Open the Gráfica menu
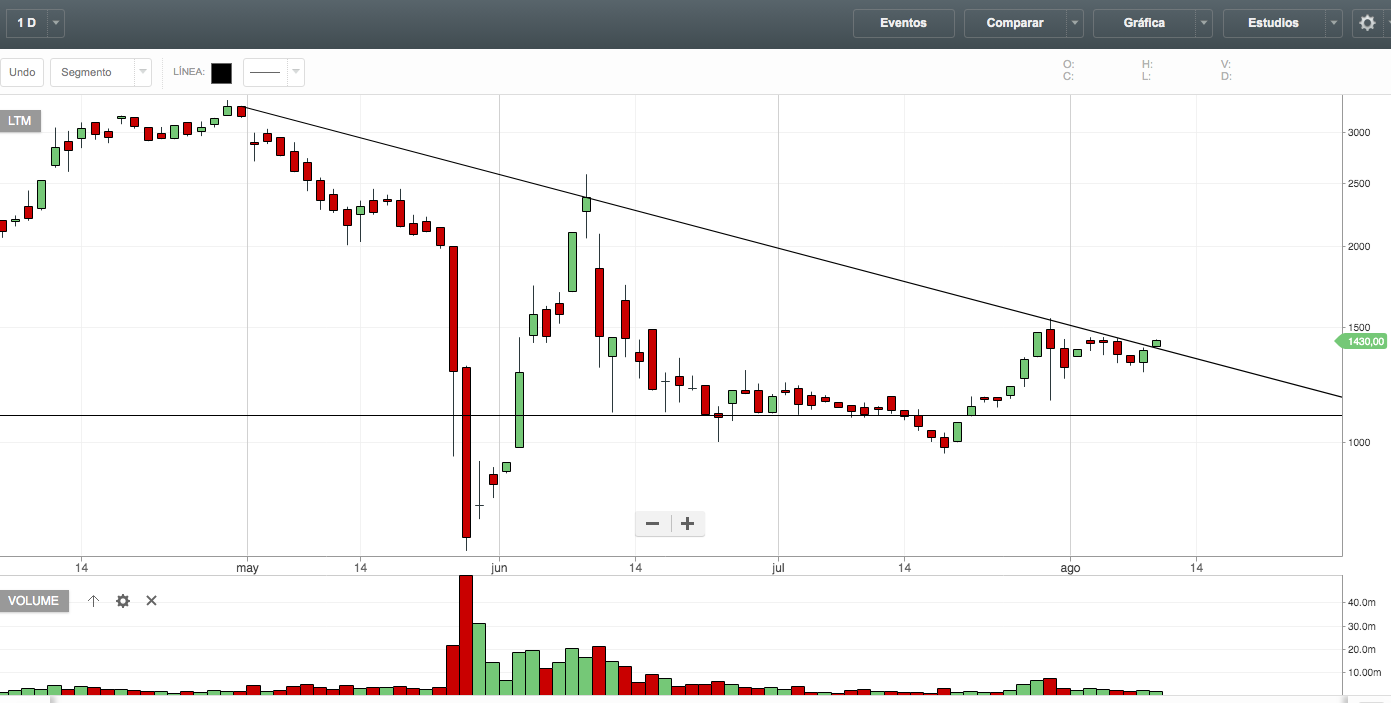The image size is (1391, 703). click(x=1144, y=23)
